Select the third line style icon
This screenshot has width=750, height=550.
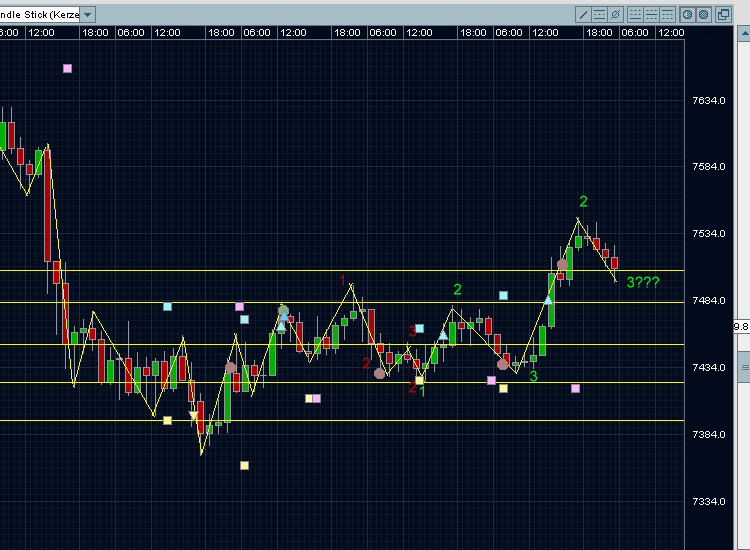(666, 14)
